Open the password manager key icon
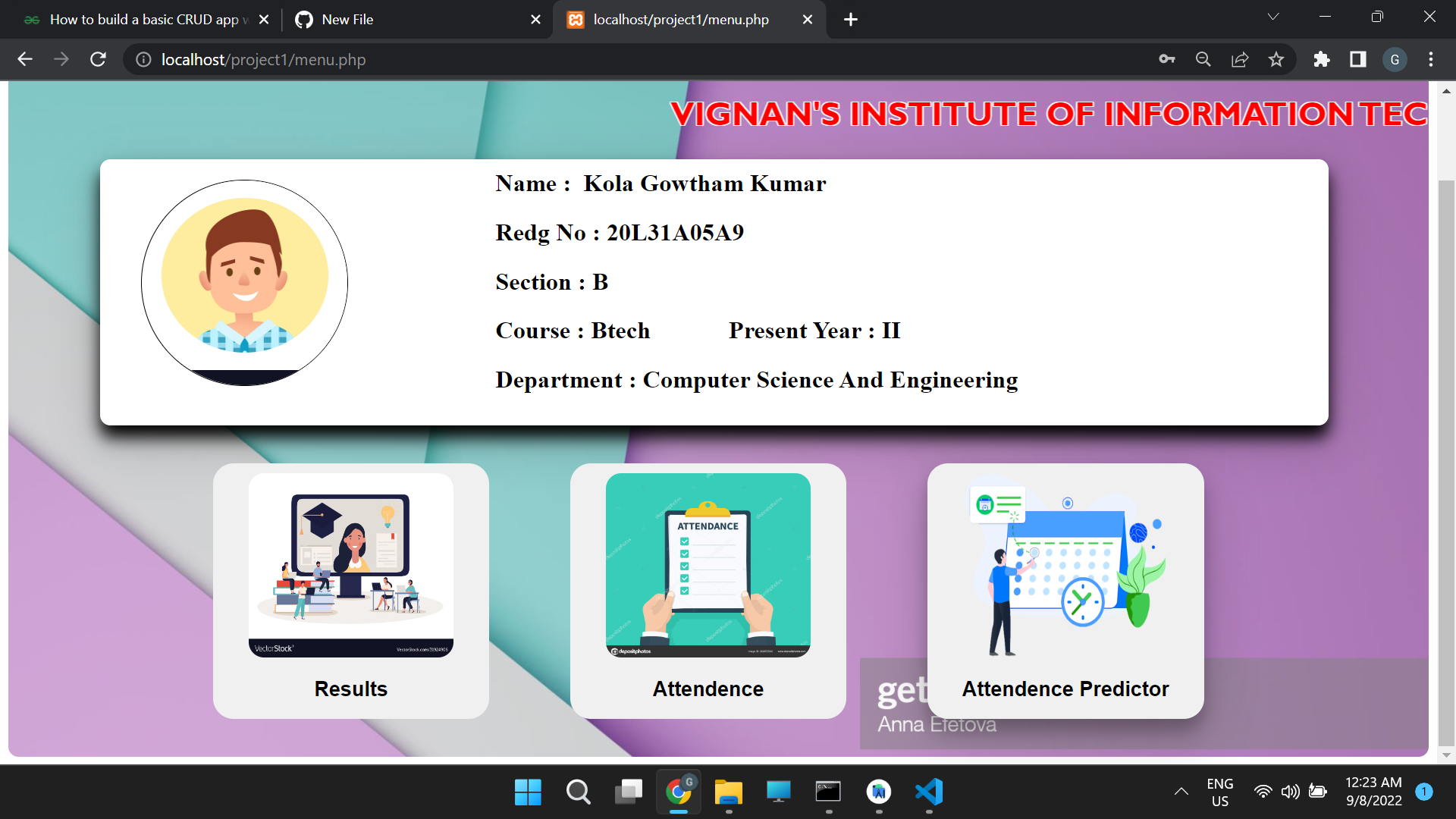1456x819 pixels. pyautogui.click(x=1167, y=59)
